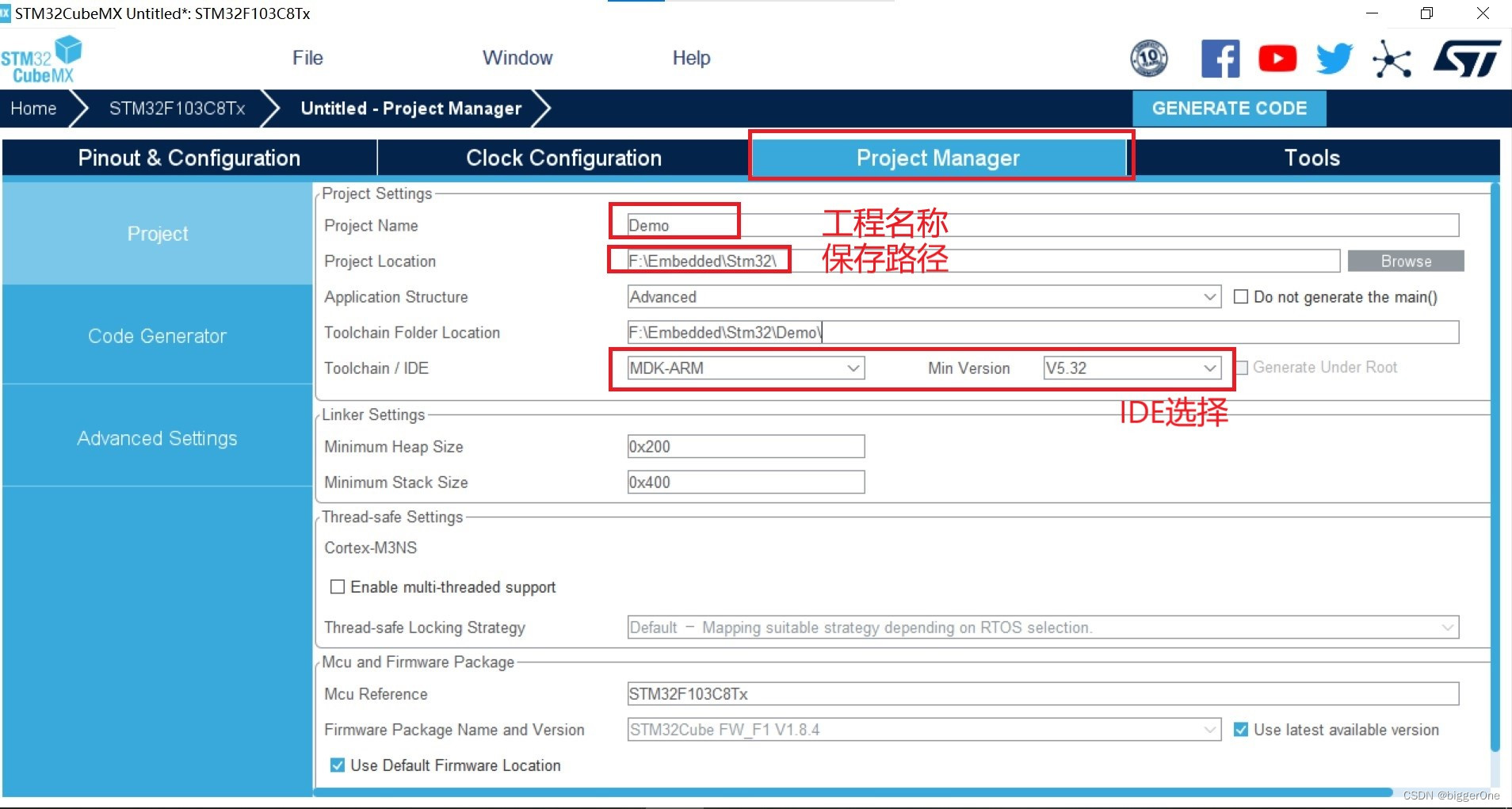Open the File menu
The image size is (1512, 809).
point(307,58)
